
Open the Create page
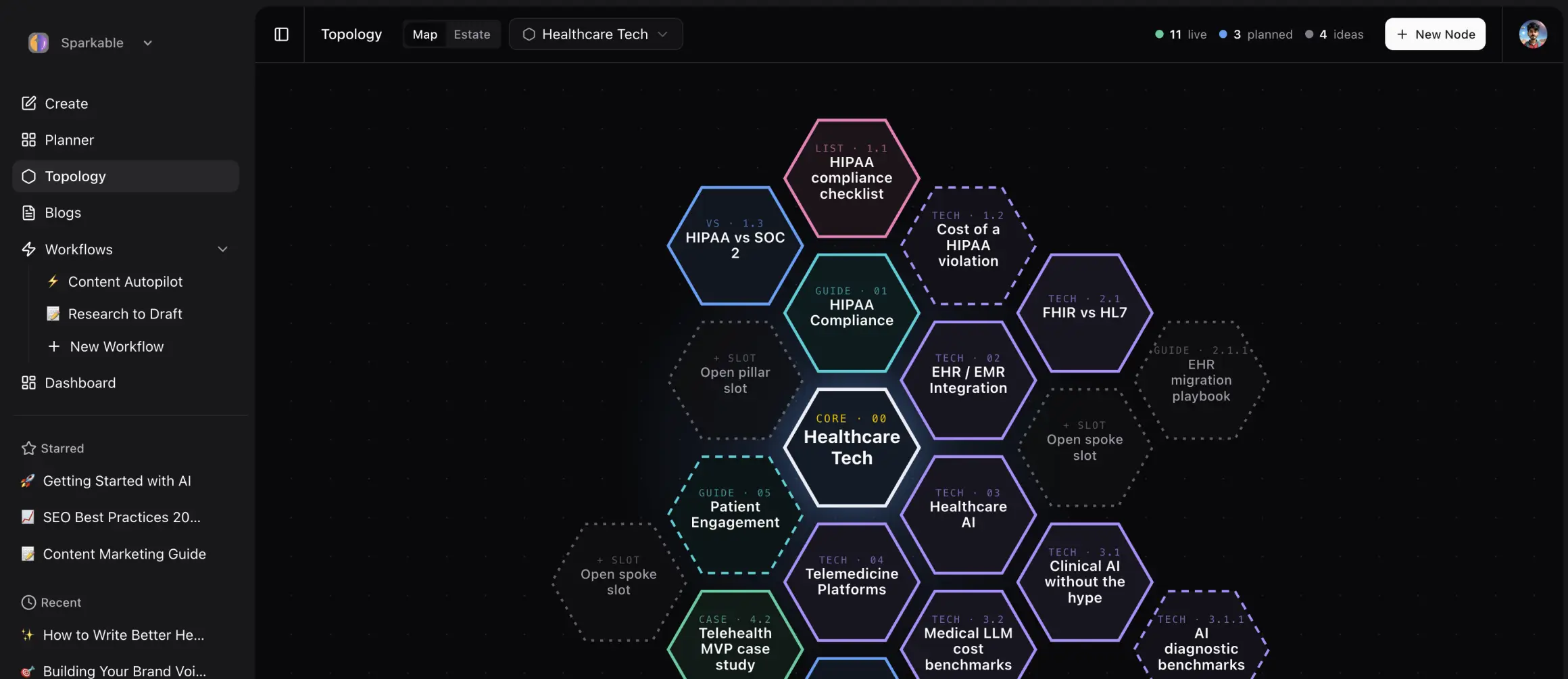pyautogui.click(x=126, y=103)
